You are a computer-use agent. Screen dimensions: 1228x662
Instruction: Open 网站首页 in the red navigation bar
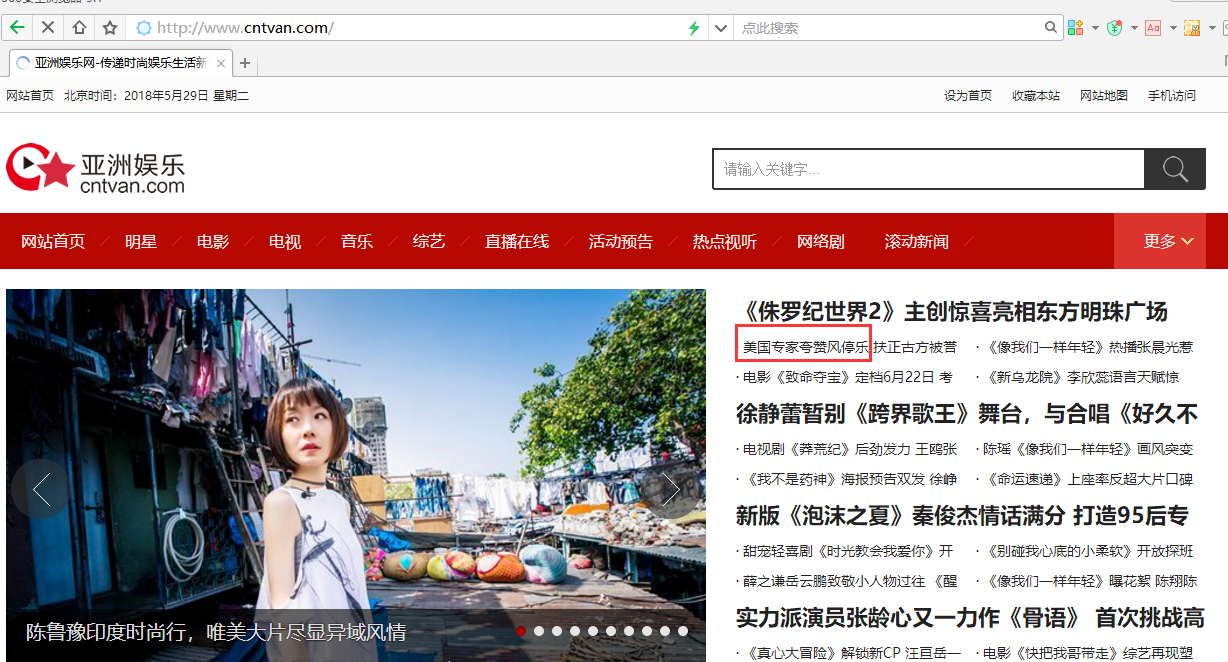click(x=53, y=241)
